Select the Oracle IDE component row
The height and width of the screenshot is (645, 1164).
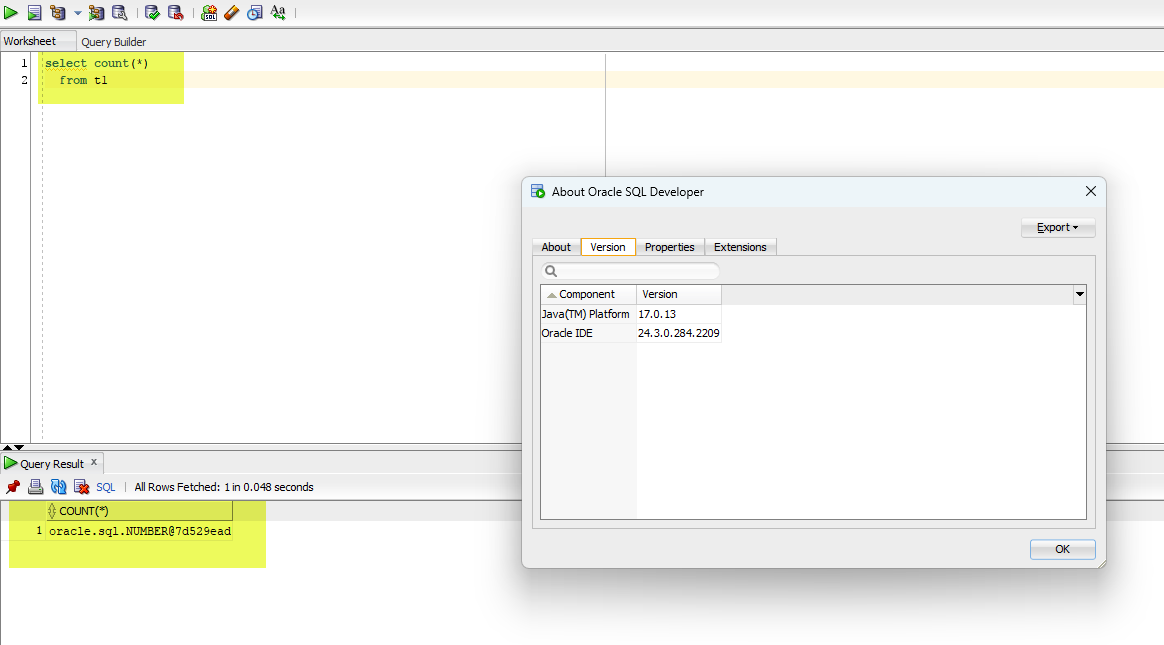[631, 333]
